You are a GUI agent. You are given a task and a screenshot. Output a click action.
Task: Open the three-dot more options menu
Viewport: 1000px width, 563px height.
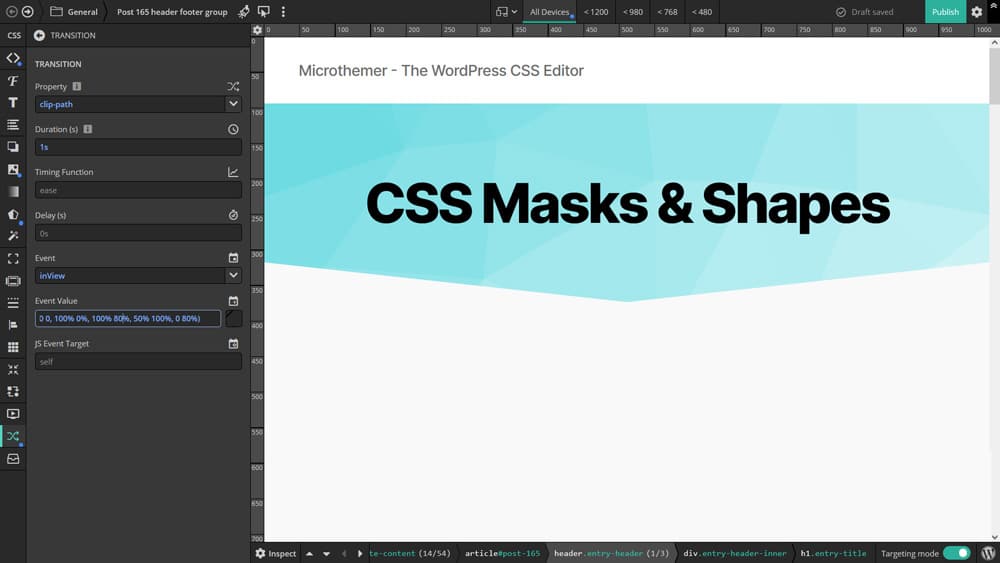click(x=283, y=11)
